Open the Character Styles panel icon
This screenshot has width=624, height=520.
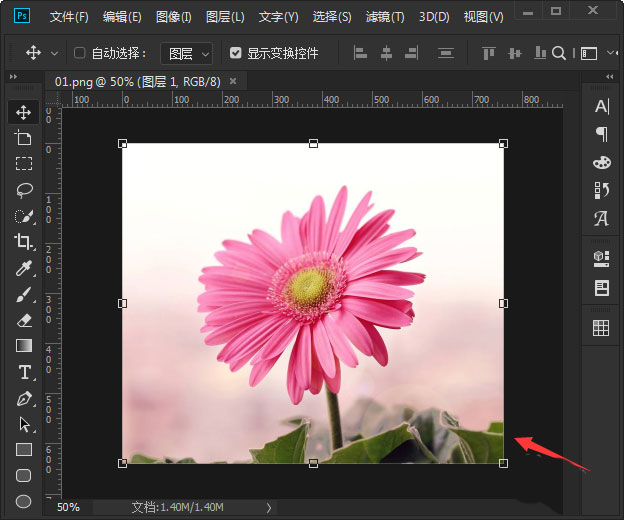601,190
